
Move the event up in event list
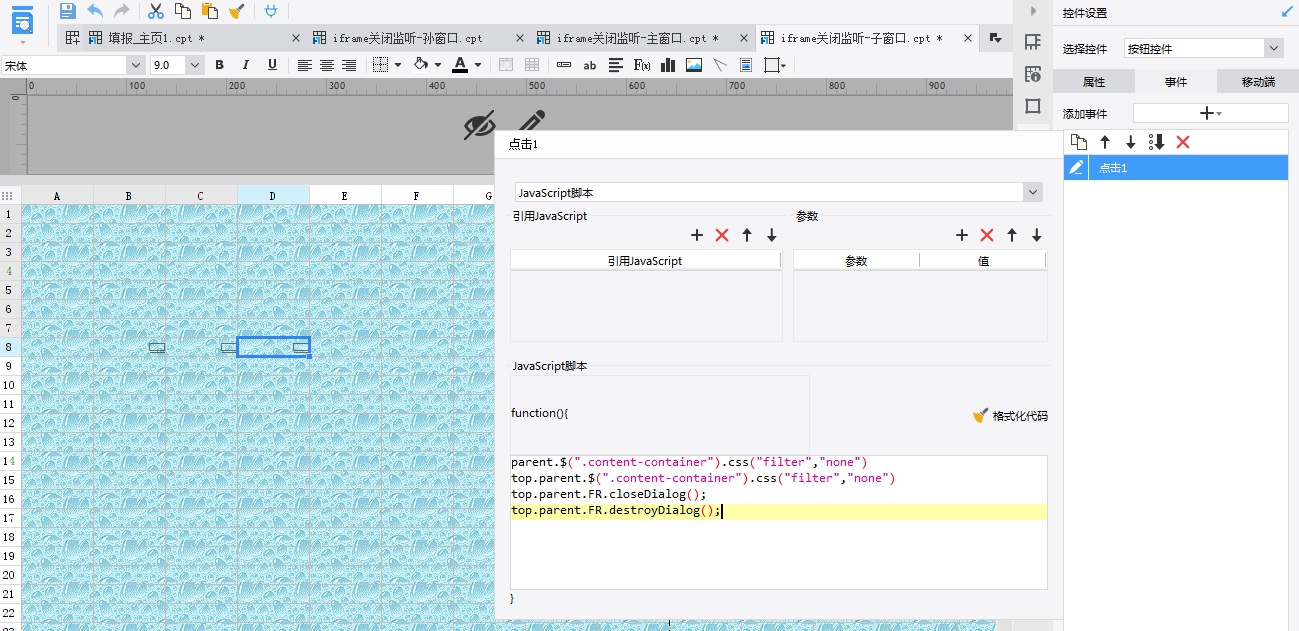[x=1105, y=142]
